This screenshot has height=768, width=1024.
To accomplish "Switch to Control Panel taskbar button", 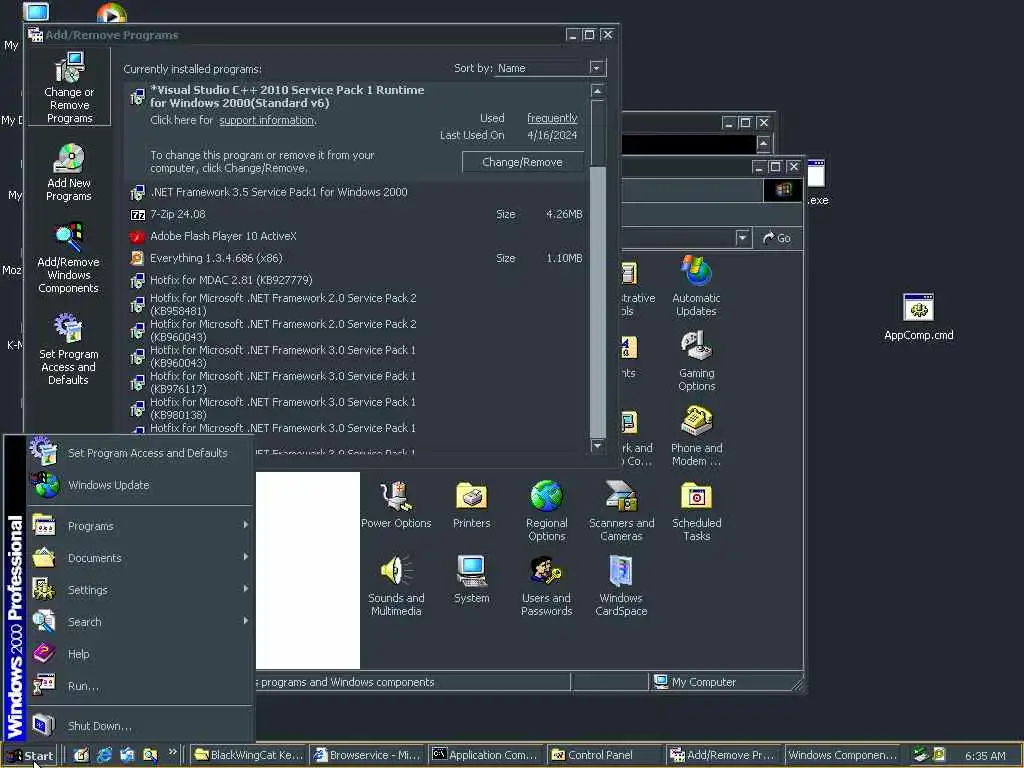I will click(605, 755).
